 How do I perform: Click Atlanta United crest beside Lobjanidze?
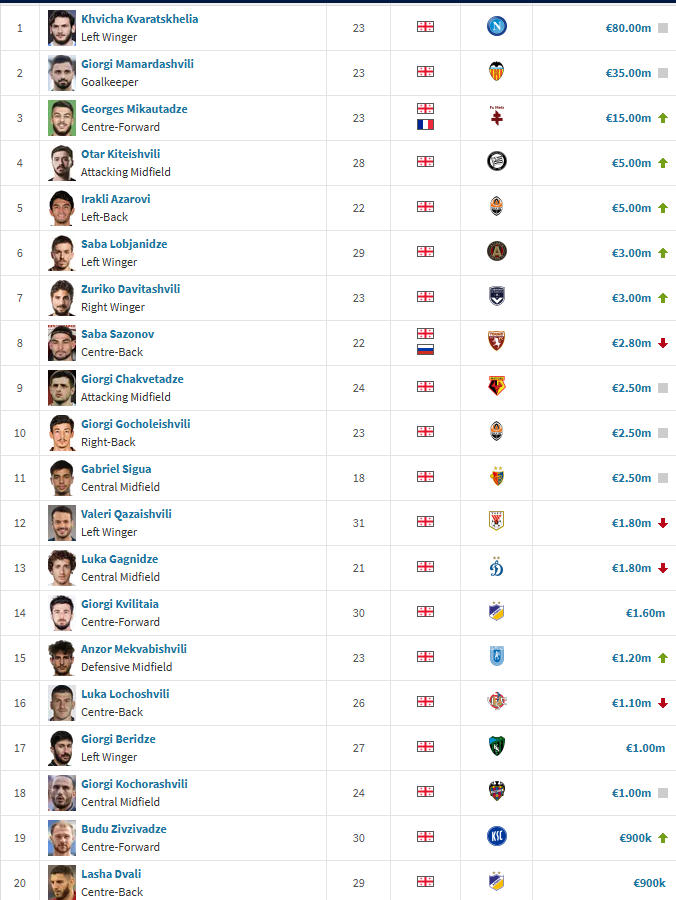pyautogui.click(x=496, y=253)
